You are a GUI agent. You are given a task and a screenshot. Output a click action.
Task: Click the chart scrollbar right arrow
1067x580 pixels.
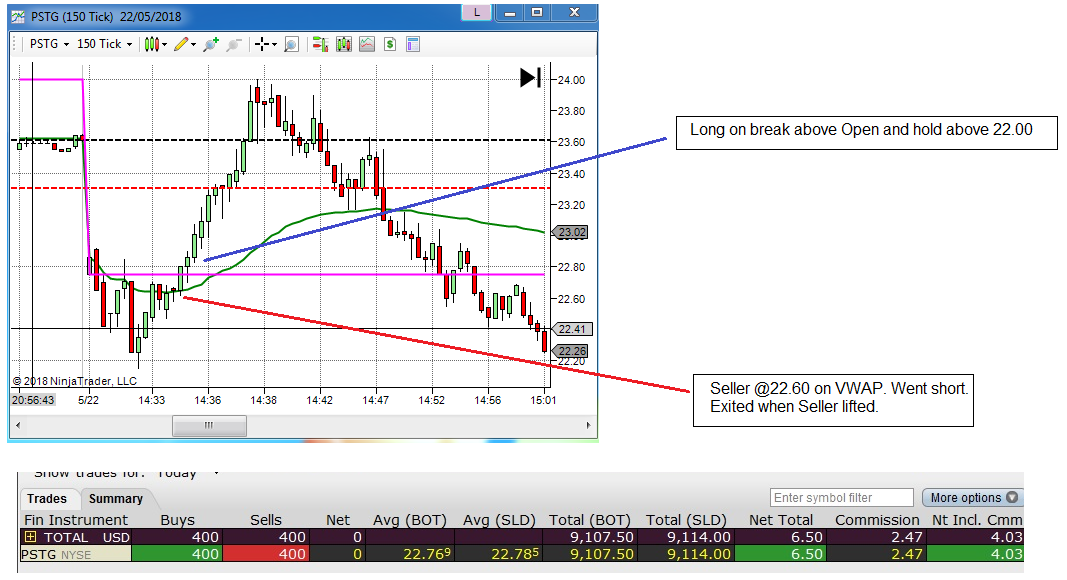pyautogui.click(x=589, y=425)
